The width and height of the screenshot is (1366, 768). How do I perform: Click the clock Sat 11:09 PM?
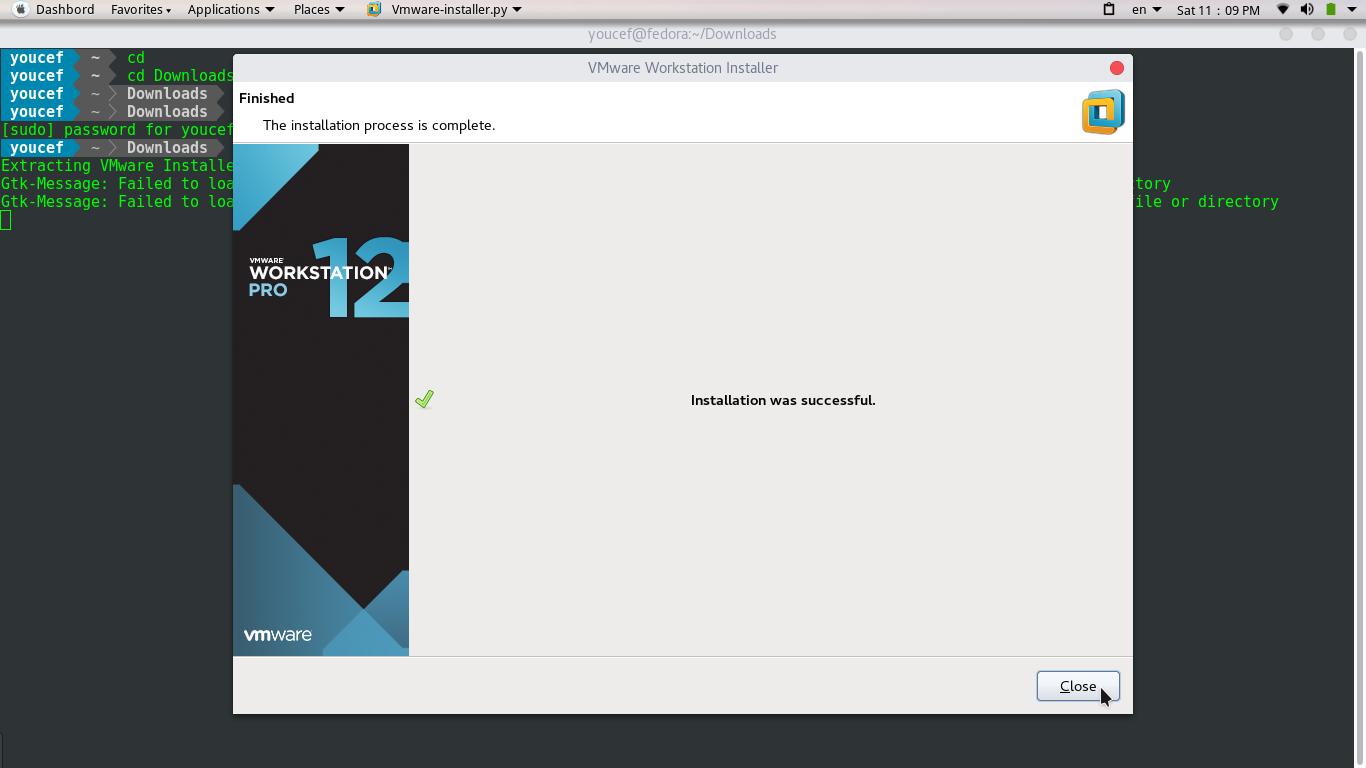(x=1218, y=10)
